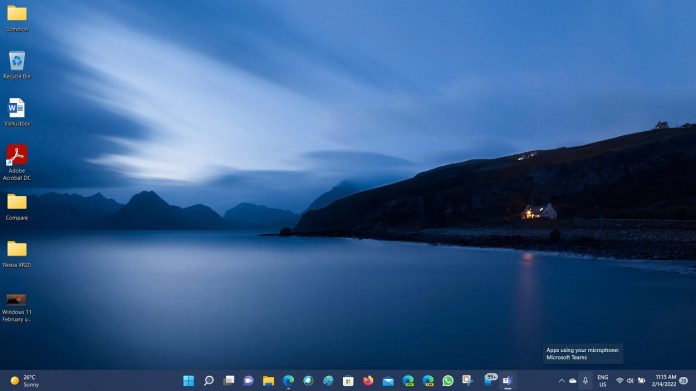
Task: Open Task View from taskbar
Action: pos(229,380)
